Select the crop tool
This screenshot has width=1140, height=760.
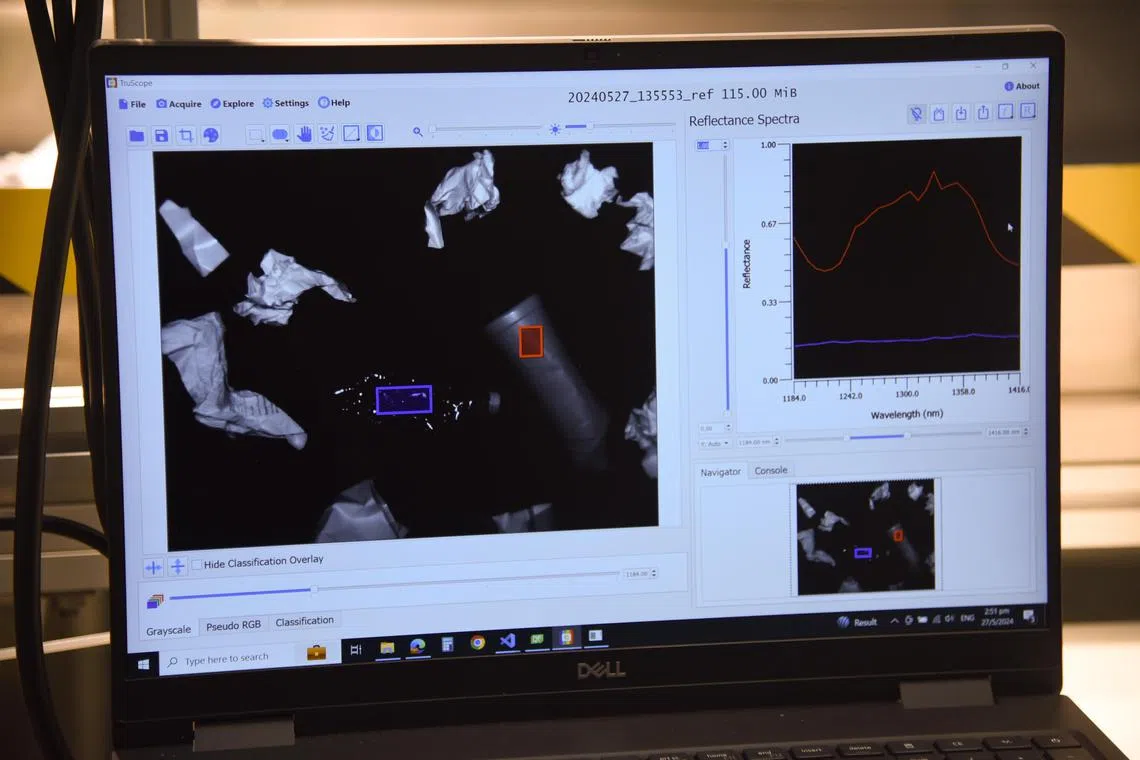(x=186, y=135)
